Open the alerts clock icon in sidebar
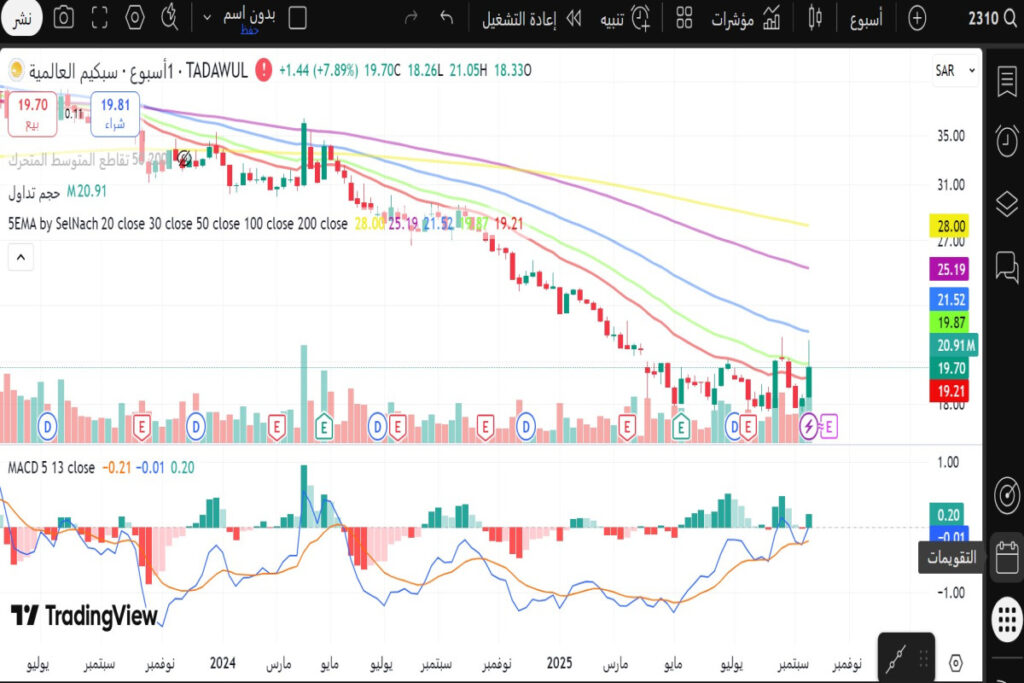Image resolution: width=1024 pixels, height=683 pixels. click(1006, 141)
